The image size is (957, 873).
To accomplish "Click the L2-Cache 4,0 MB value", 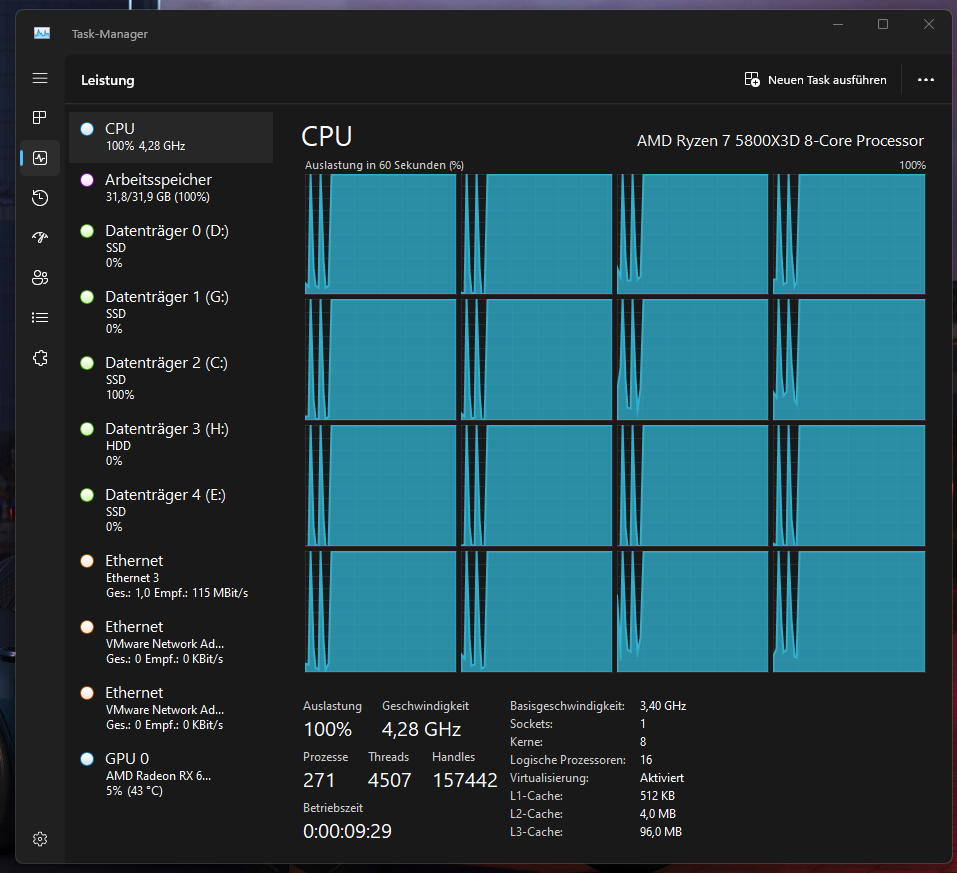I will tap(657, 814).
